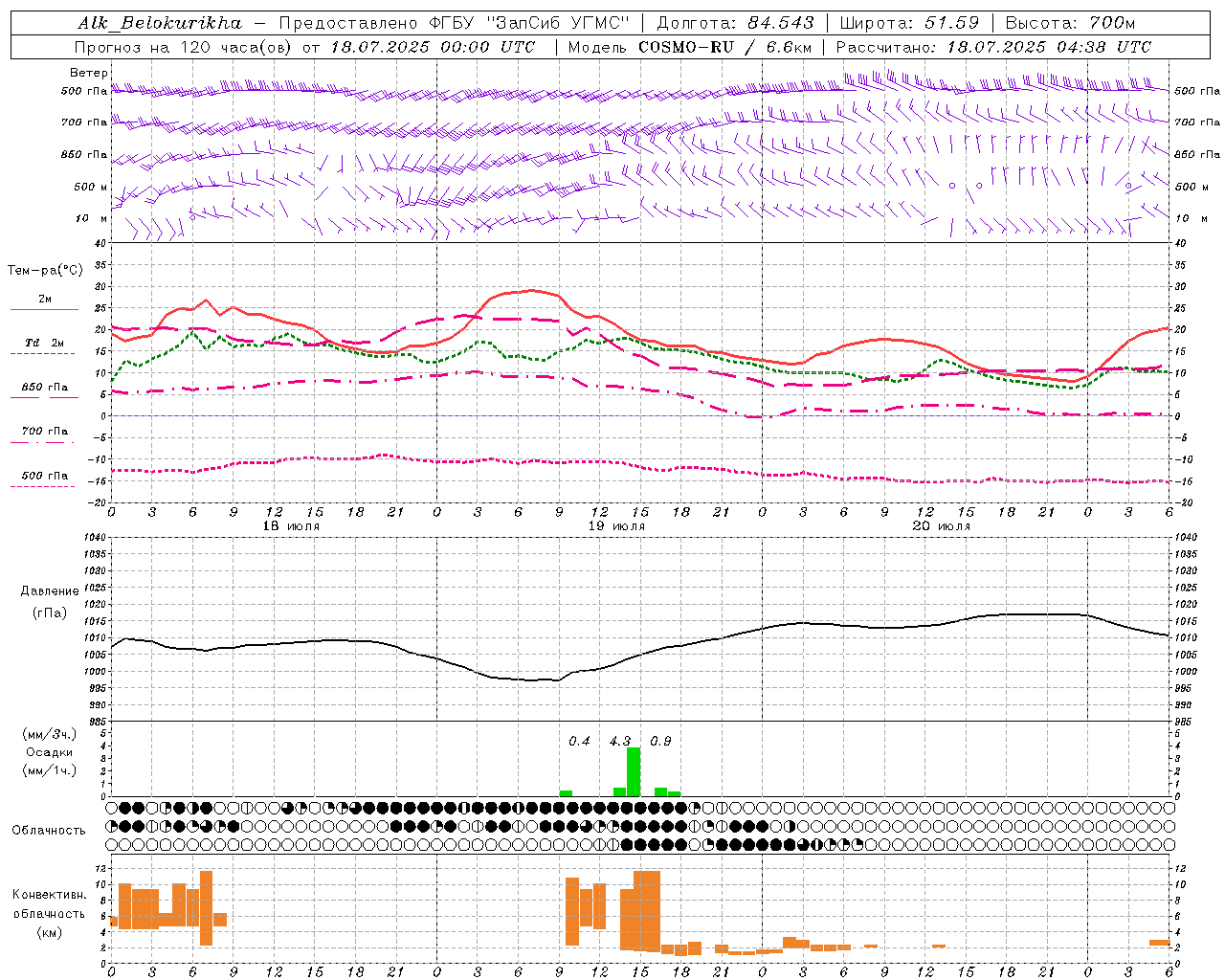
Task: Click 700 гПа entry in temperature legend
Action: click(x=45, y=432)
